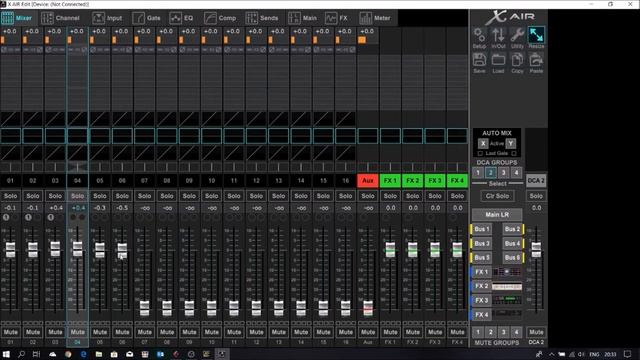Select Bus 2 send layer
Screen dimensions: 640x360
click(x=513, y=229)
